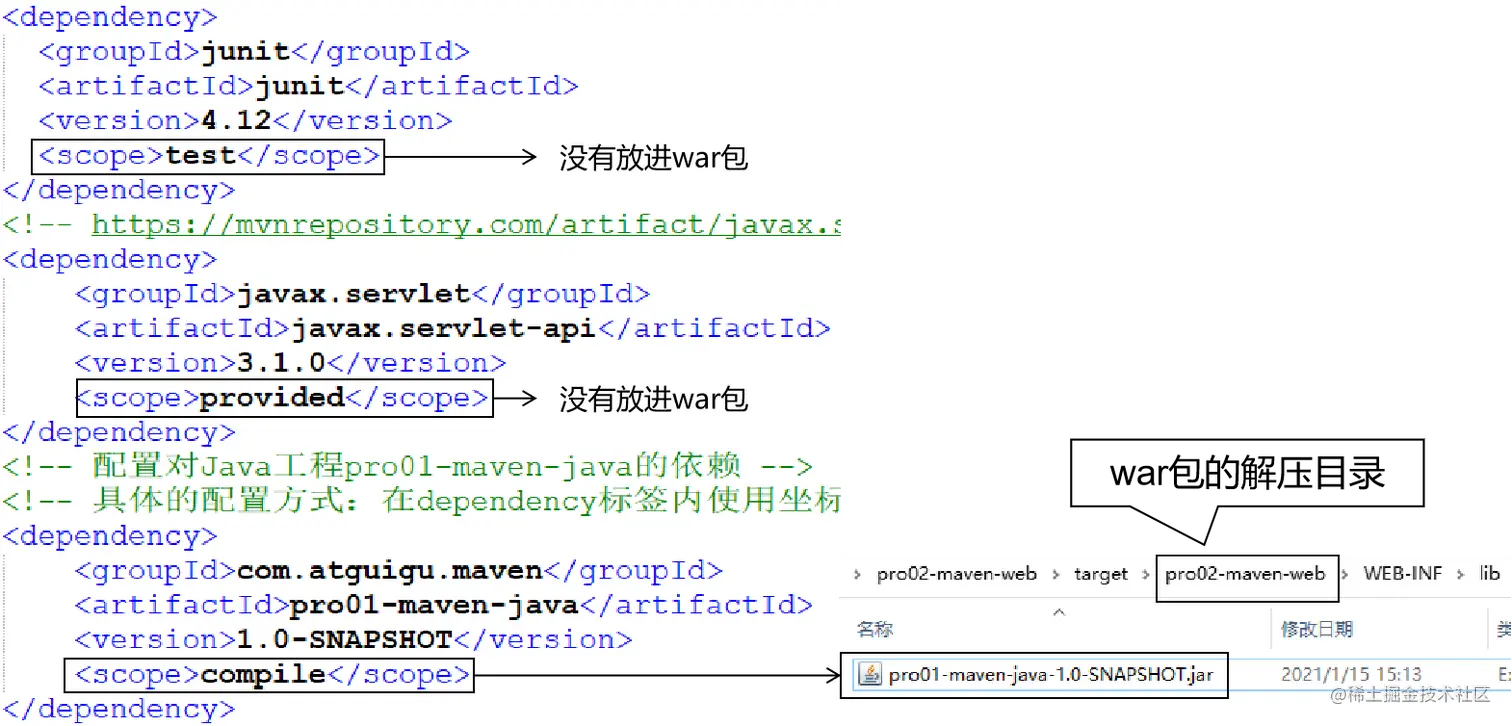Image resolution: width=1512 pixels, height=726 pixels.
Task: Go to the WEB-INF breadcrumb folder
Action: tap(1403, 574)
